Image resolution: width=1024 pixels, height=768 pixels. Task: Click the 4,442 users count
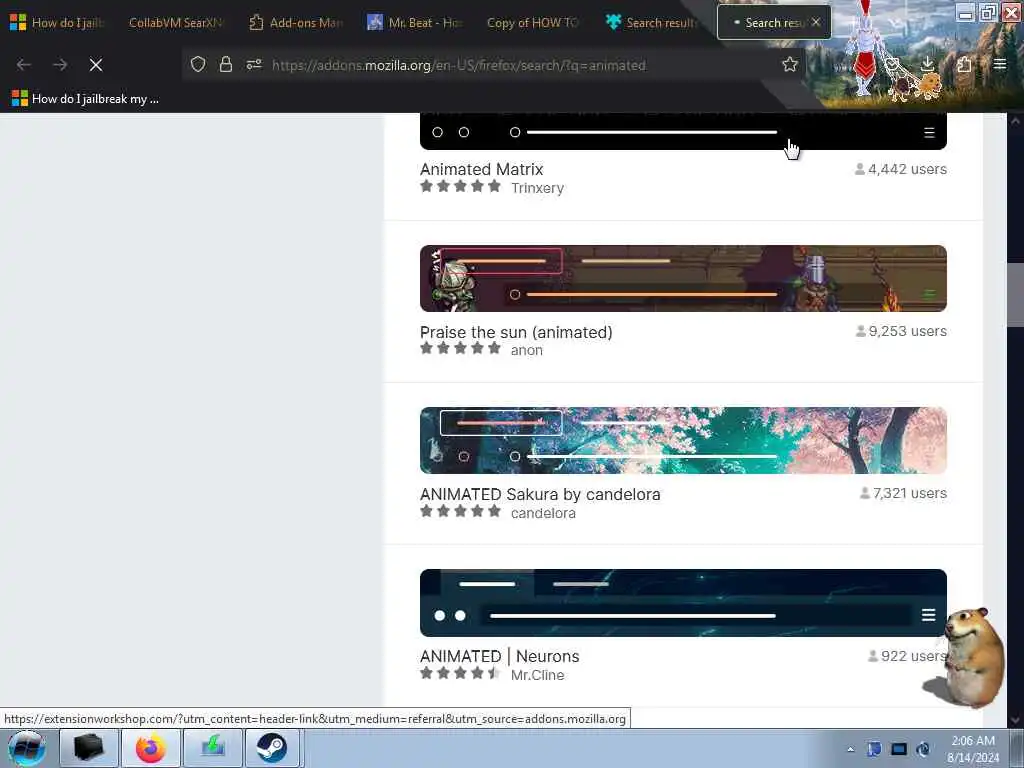point(901,169)
